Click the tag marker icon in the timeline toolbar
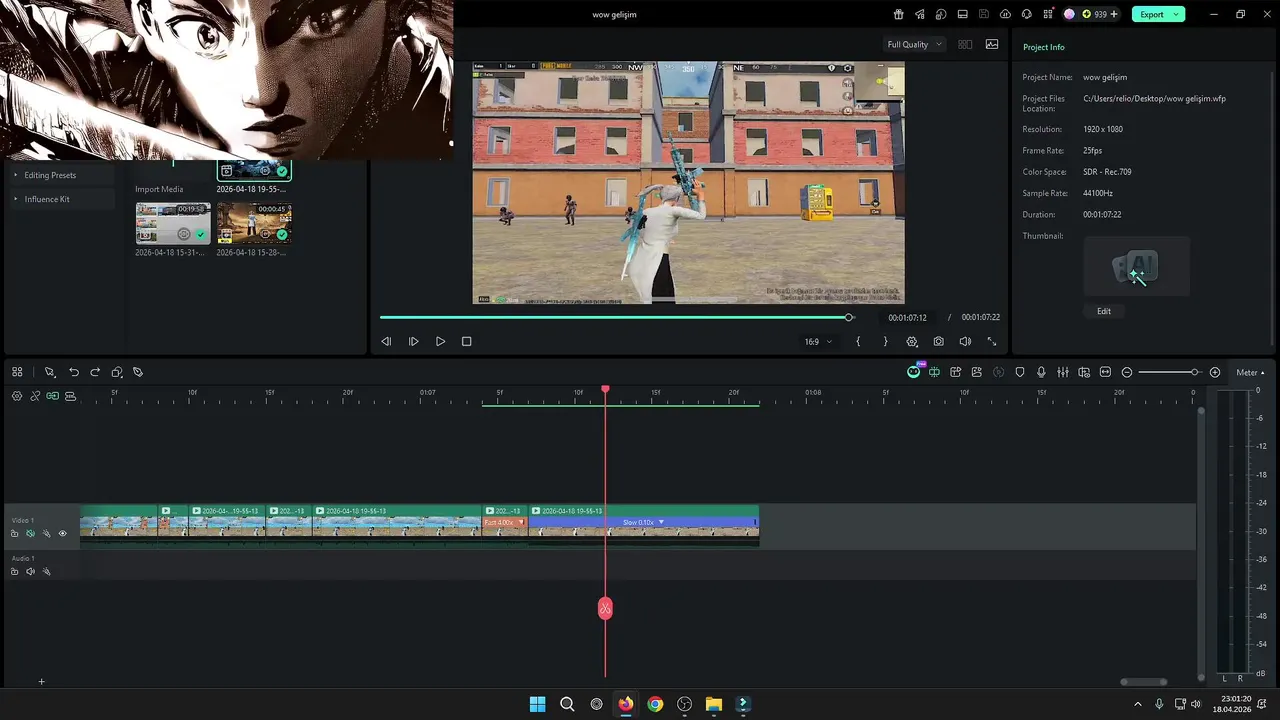Viewport: 1280px width, 720px height. tap(138, 372)
